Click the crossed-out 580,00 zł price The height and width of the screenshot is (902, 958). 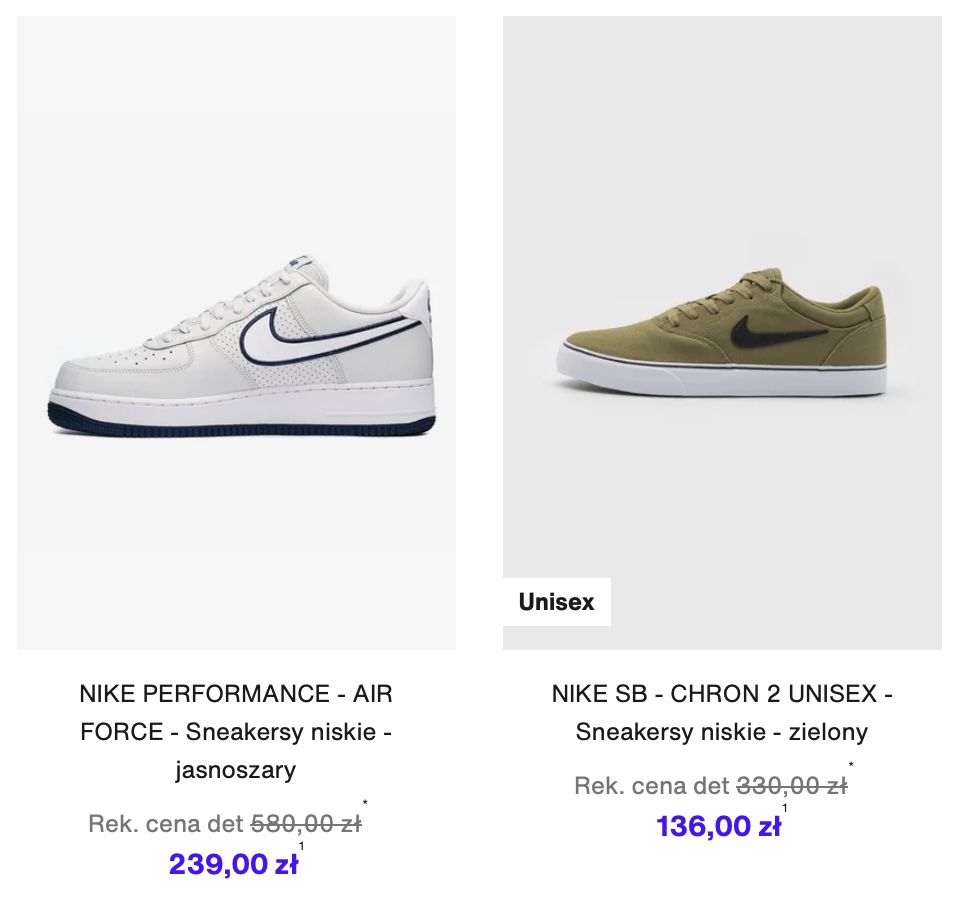pos(306,824)
